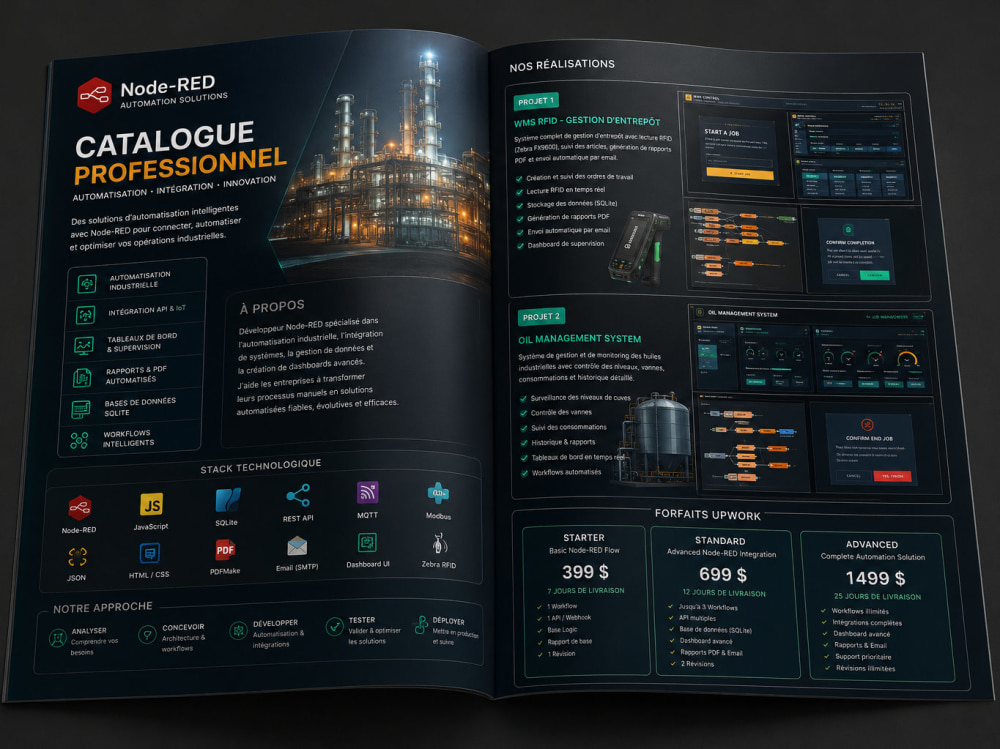
Task: Click the NOTRE APPROCHE heading
Action: click(103, 608)
